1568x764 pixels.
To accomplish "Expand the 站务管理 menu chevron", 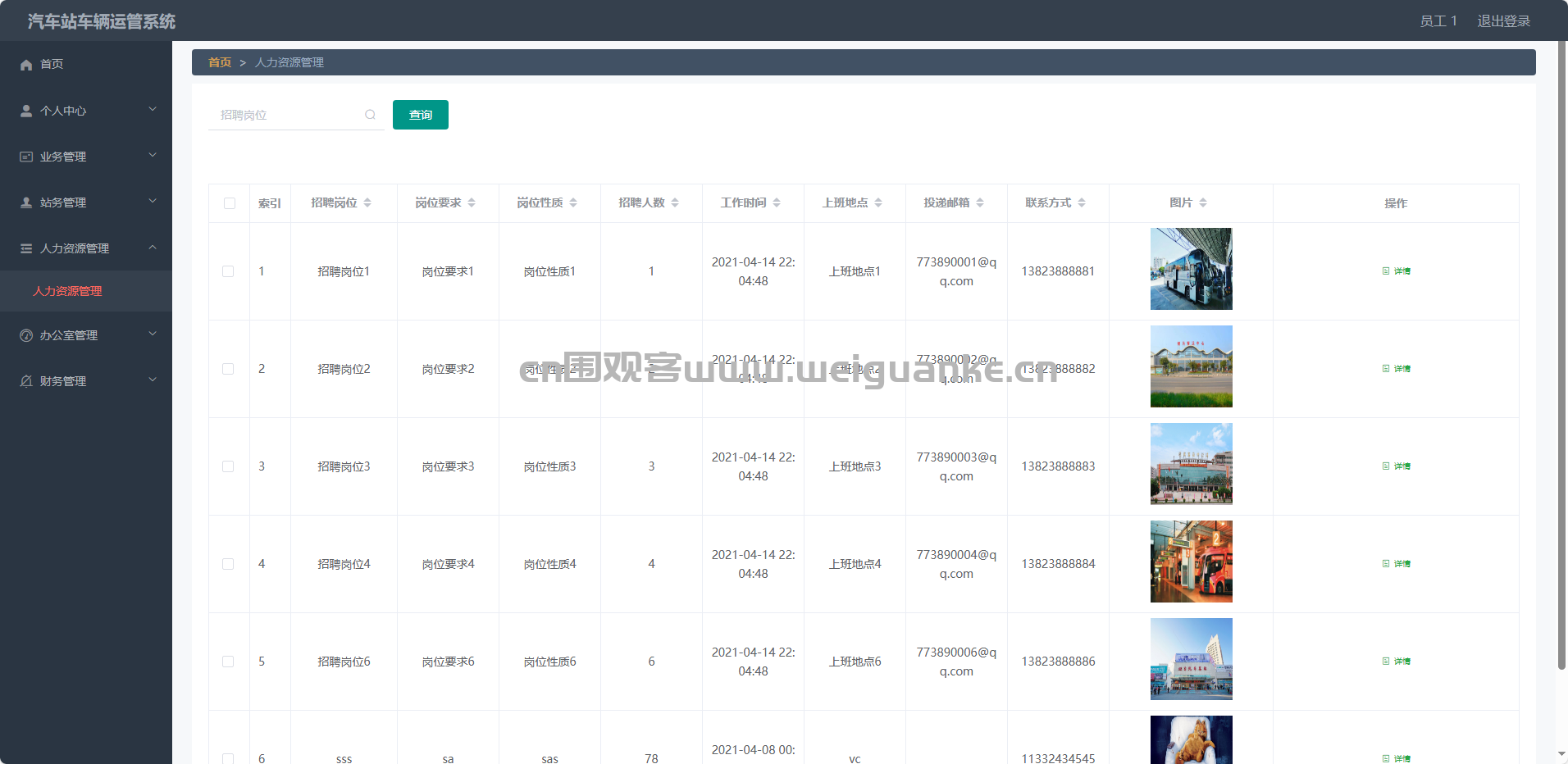I will tap(153, 201).
